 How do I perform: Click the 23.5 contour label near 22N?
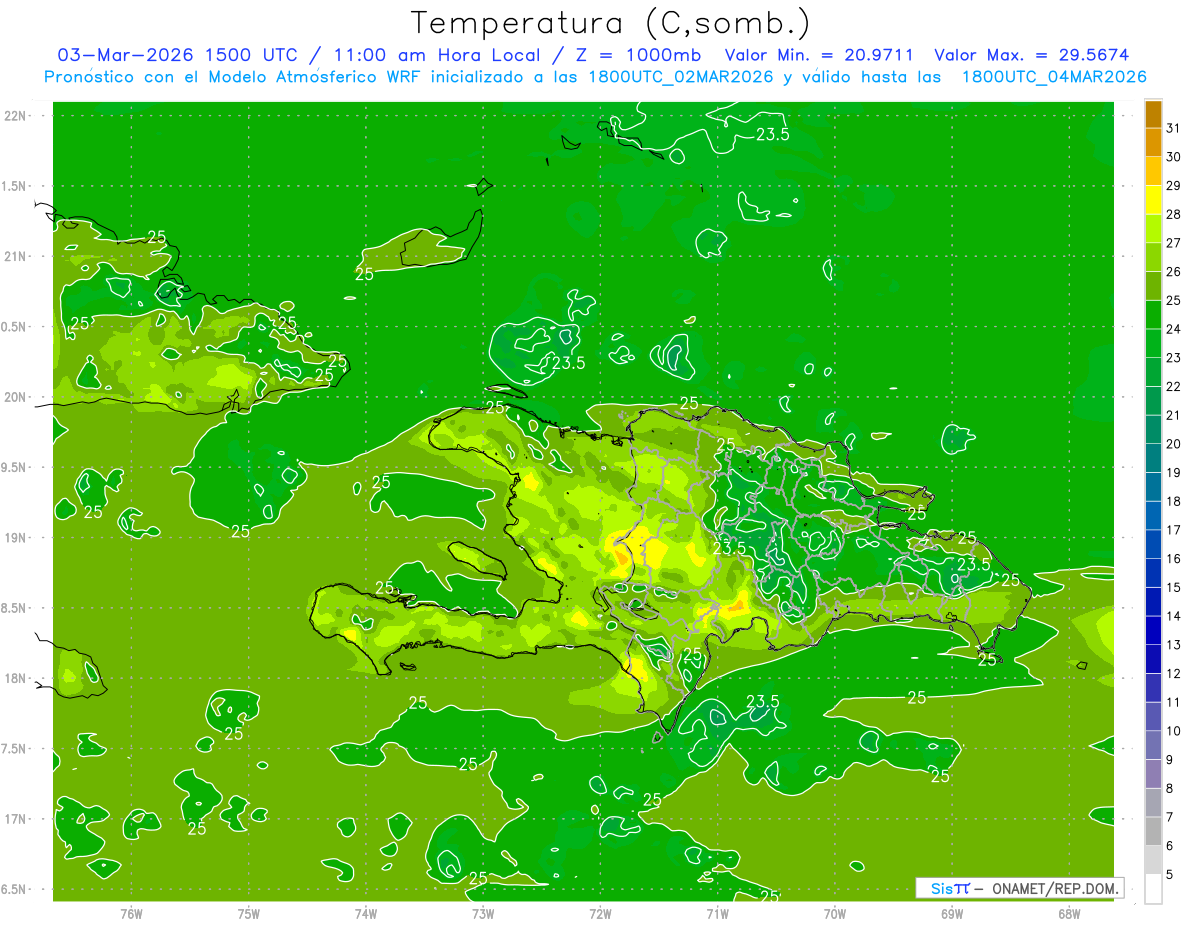[x=772, y=134]
